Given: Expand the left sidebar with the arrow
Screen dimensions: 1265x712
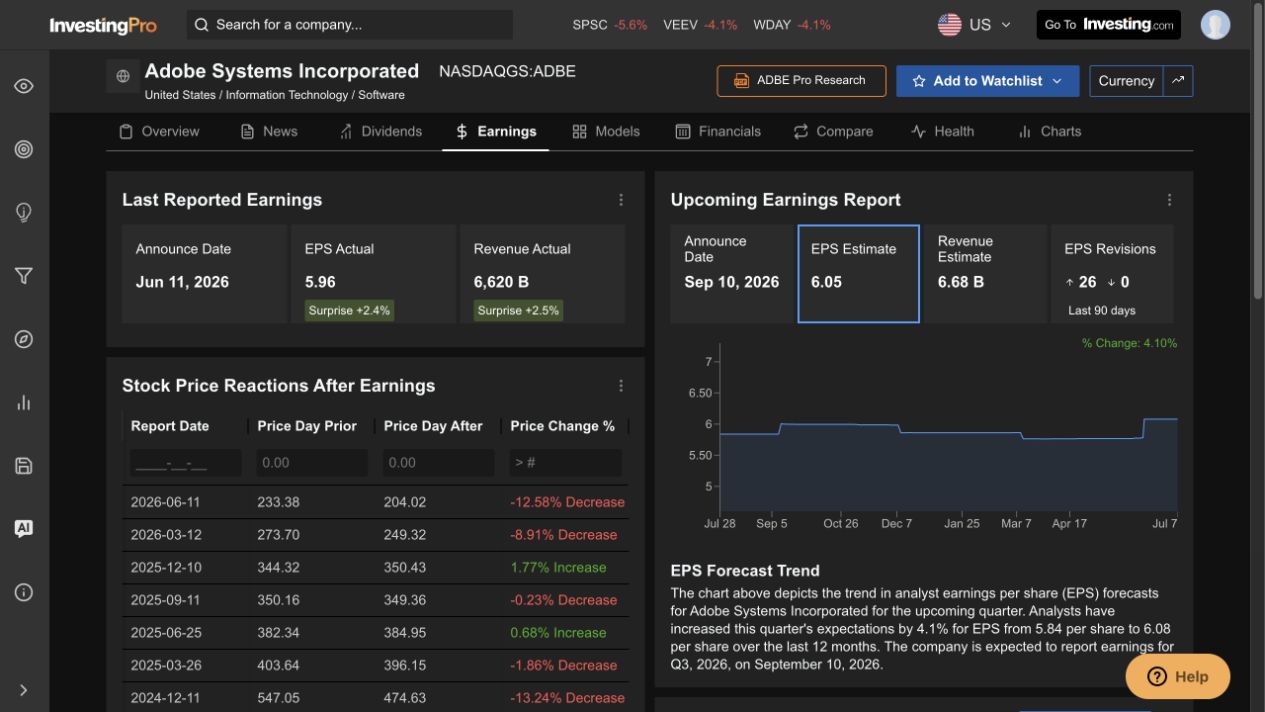Looking at the screenshot, I should pos(24,690).
